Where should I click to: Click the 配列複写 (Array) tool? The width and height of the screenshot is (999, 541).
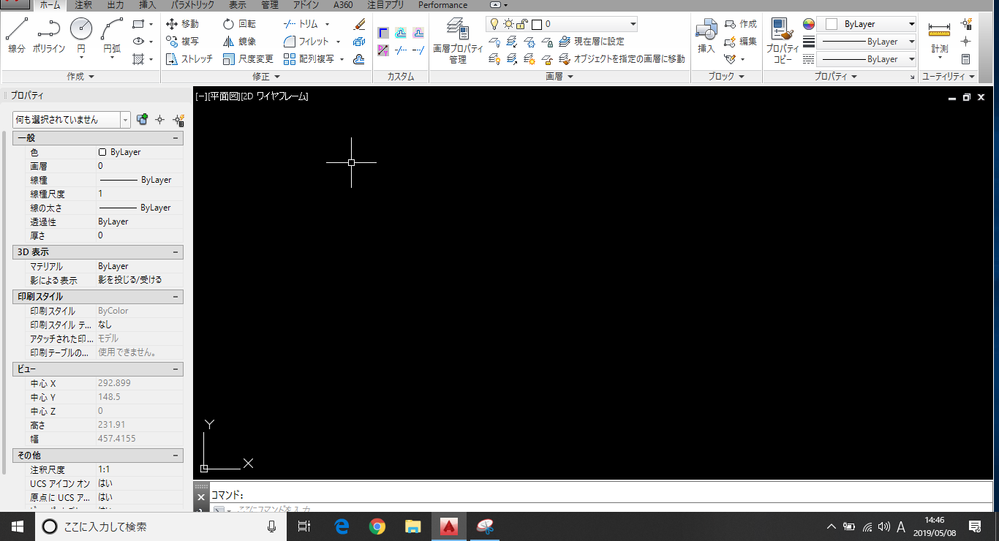tap(309, 59)
